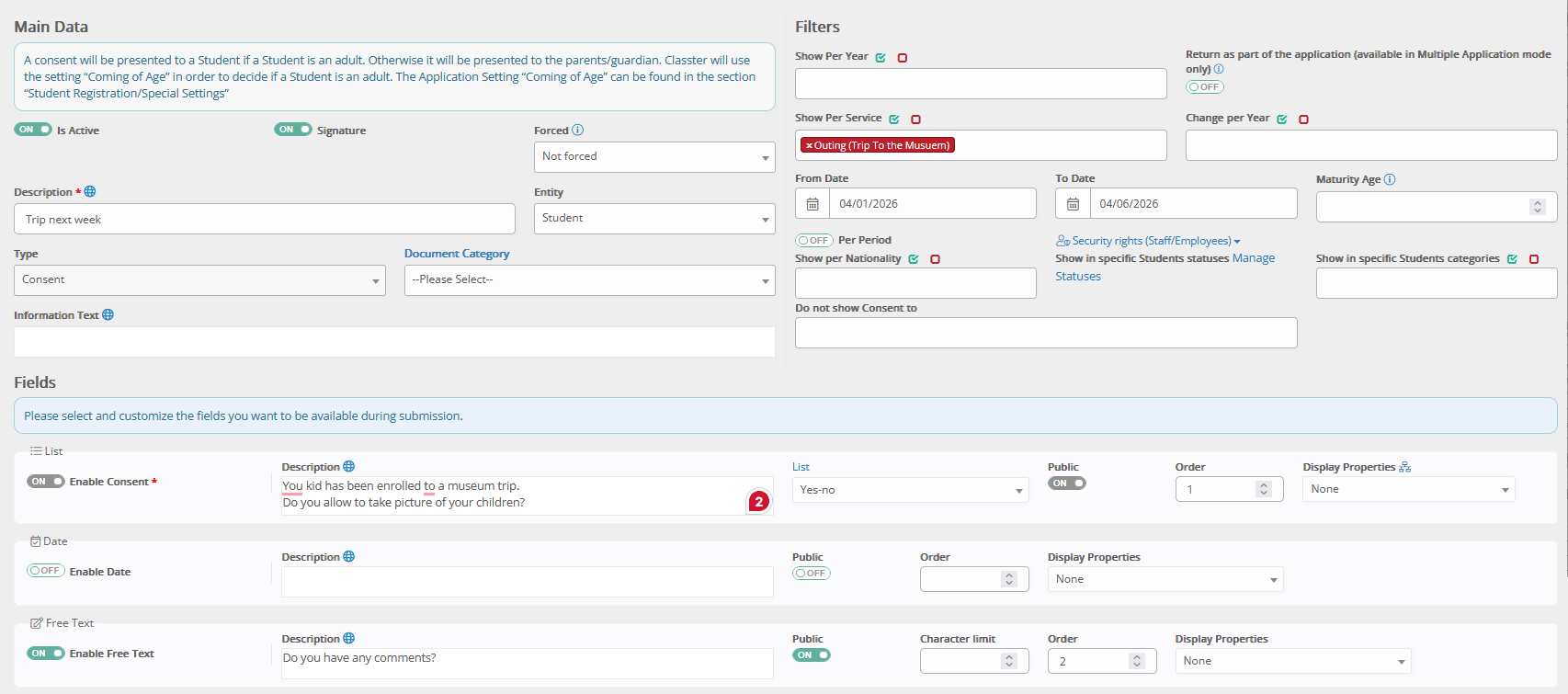Click the Manage Statuses link
This screenshot has height=694, width=1568.
point(1253,258)
